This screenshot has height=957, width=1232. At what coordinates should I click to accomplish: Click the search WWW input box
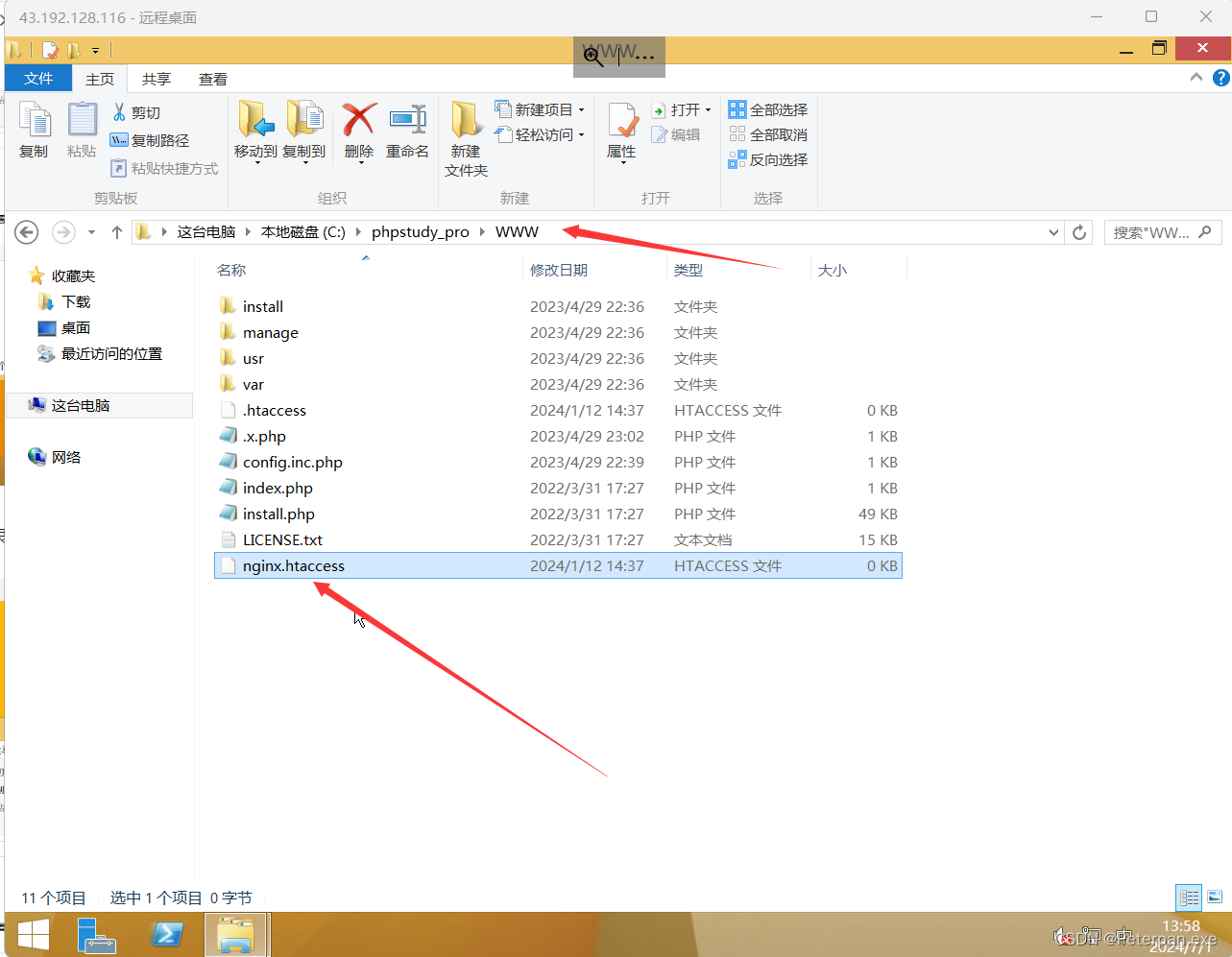1162,232
